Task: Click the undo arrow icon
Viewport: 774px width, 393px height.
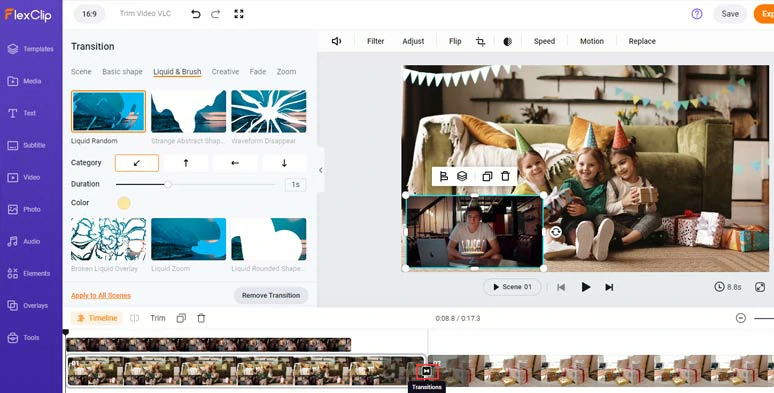Action: [196, 14]
